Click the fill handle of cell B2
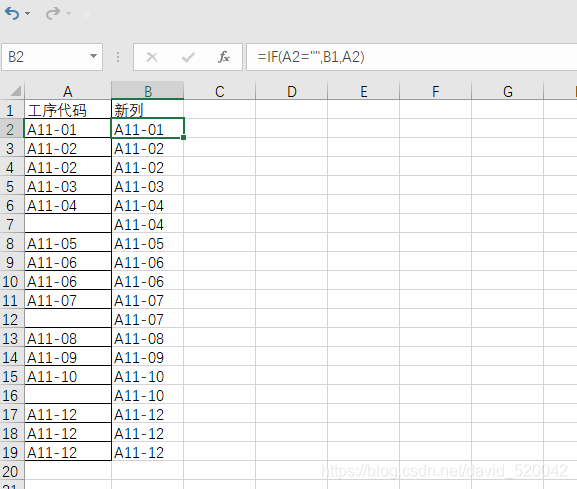 point(184,138)
